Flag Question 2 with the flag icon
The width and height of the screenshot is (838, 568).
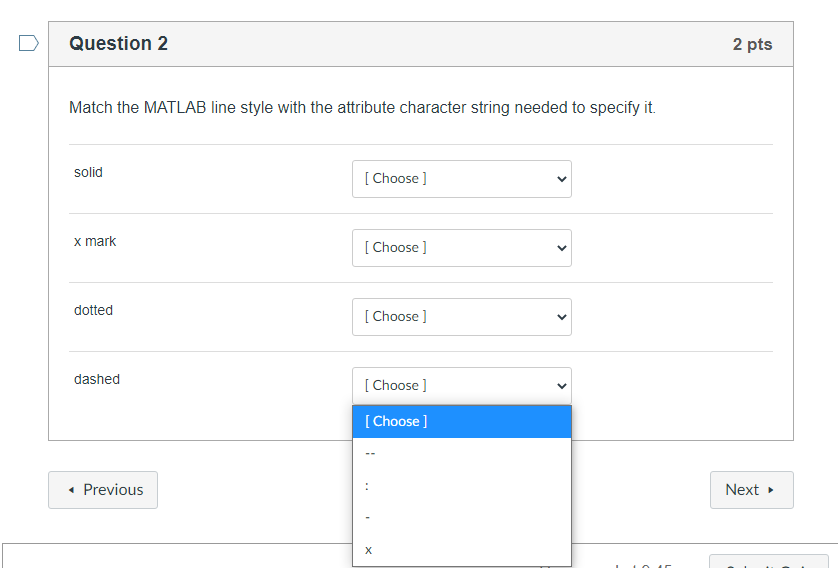(x=29, y=43)
